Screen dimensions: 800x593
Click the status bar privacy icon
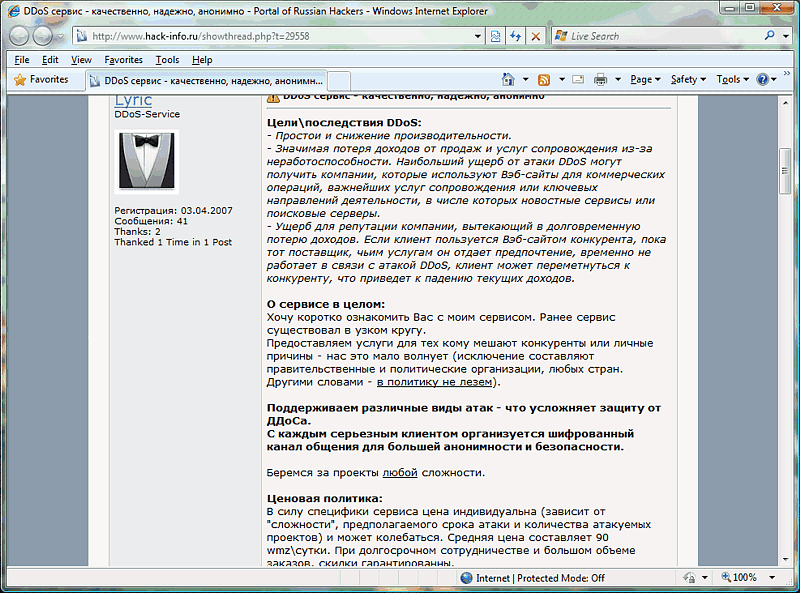pos(689,578)
